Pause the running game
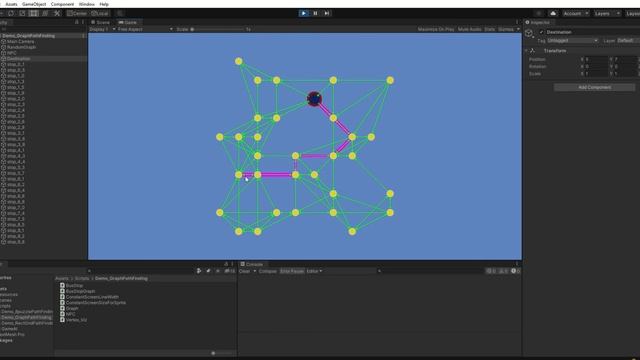 (315, 13)
